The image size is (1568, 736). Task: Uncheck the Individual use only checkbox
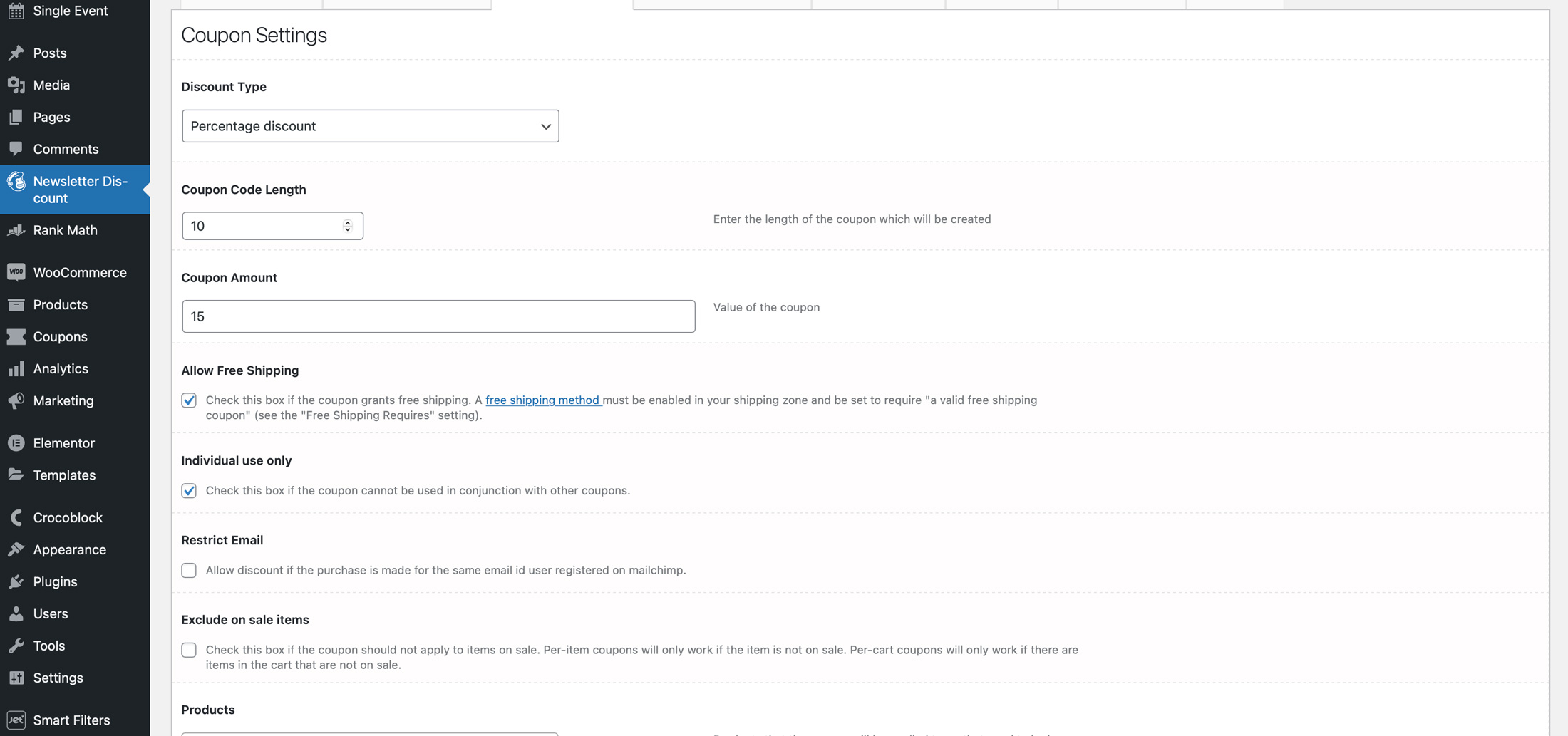click(189, 490)
